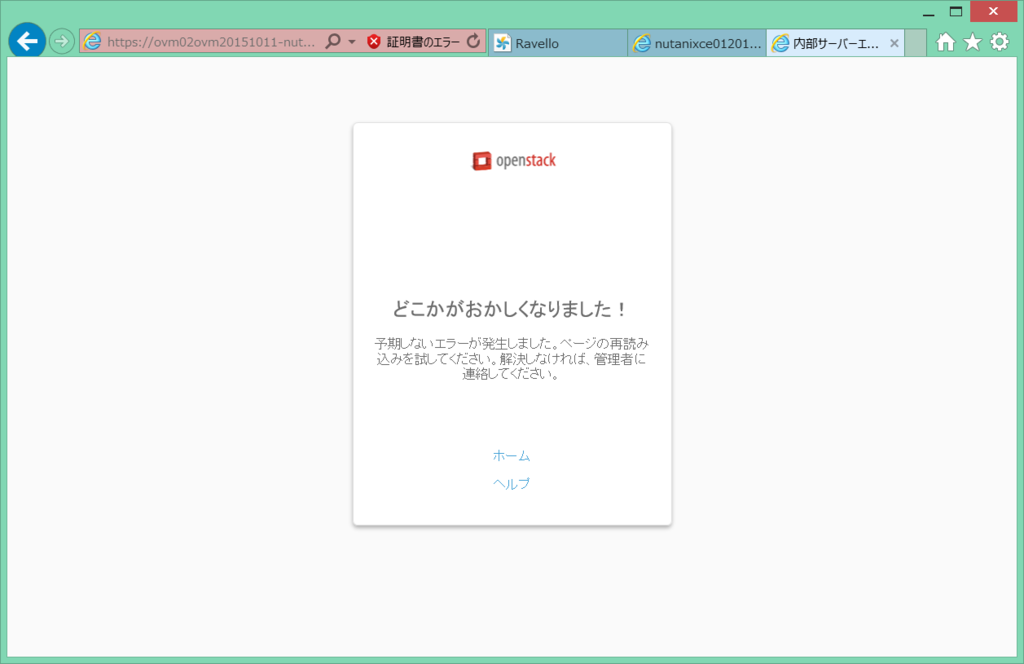This screenshot has width=1024, height=664.
Task: Follow the ヘルプ link
Action: pos(511,483)
